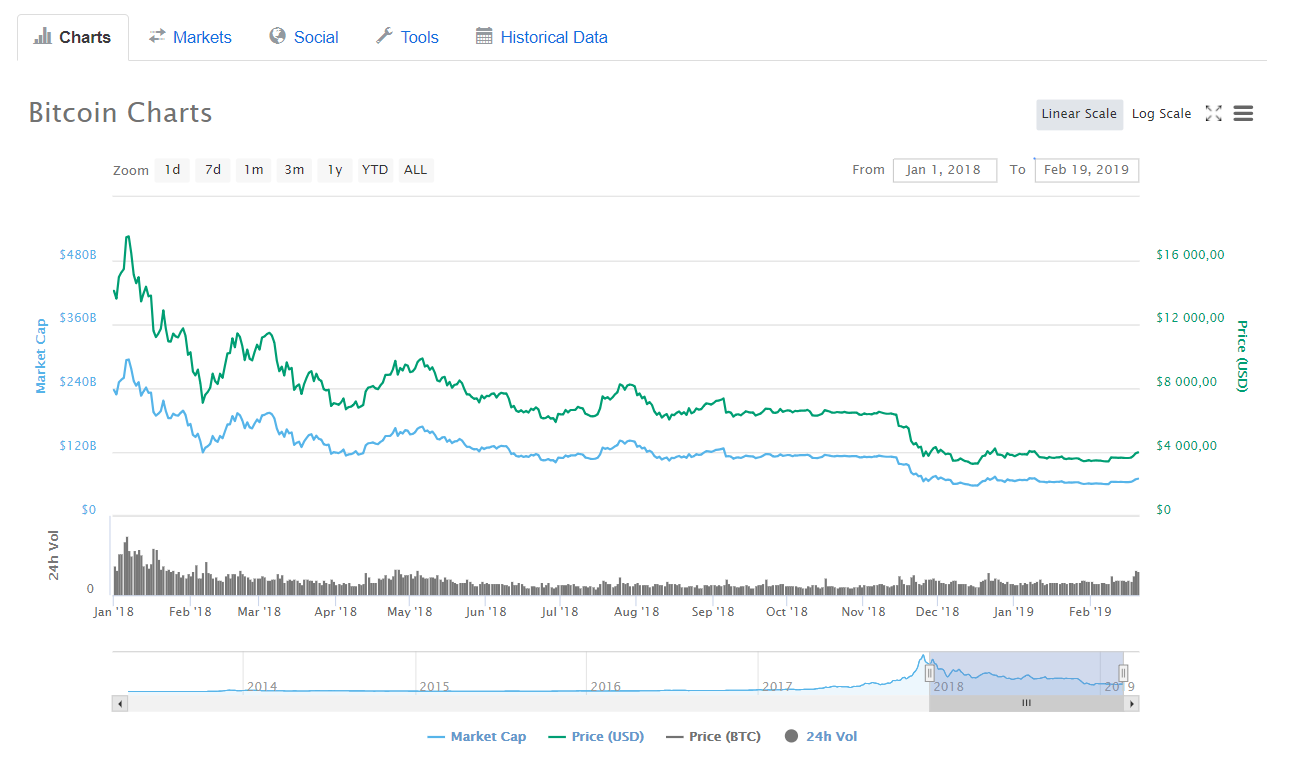Go to the Tools tab
This screenshot has height=773, width=1297.
tap(407, 37)
